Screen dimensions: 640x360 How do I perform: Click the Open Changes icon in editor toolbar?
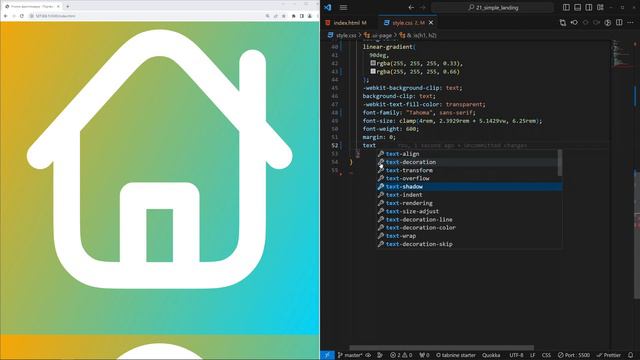(563, 23)
